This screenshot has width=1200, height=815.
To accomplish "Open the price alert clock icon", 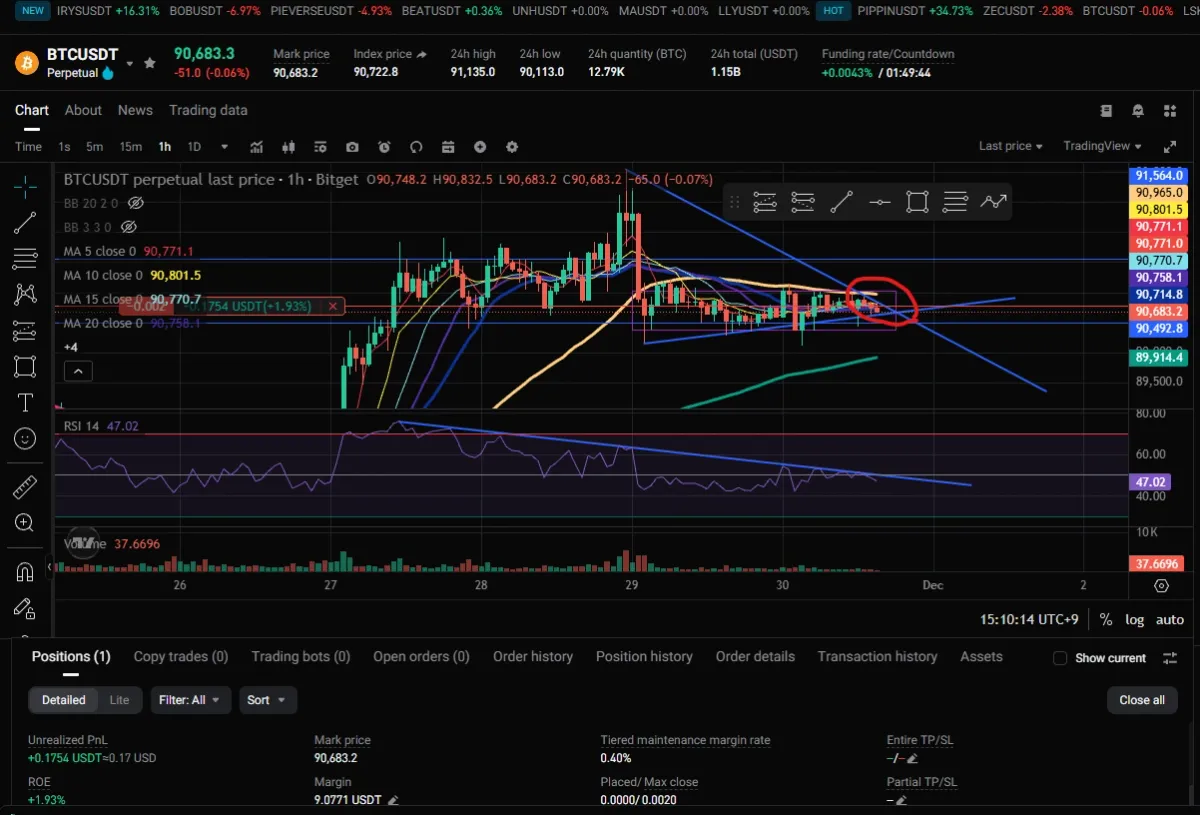I will pos(384,147).
